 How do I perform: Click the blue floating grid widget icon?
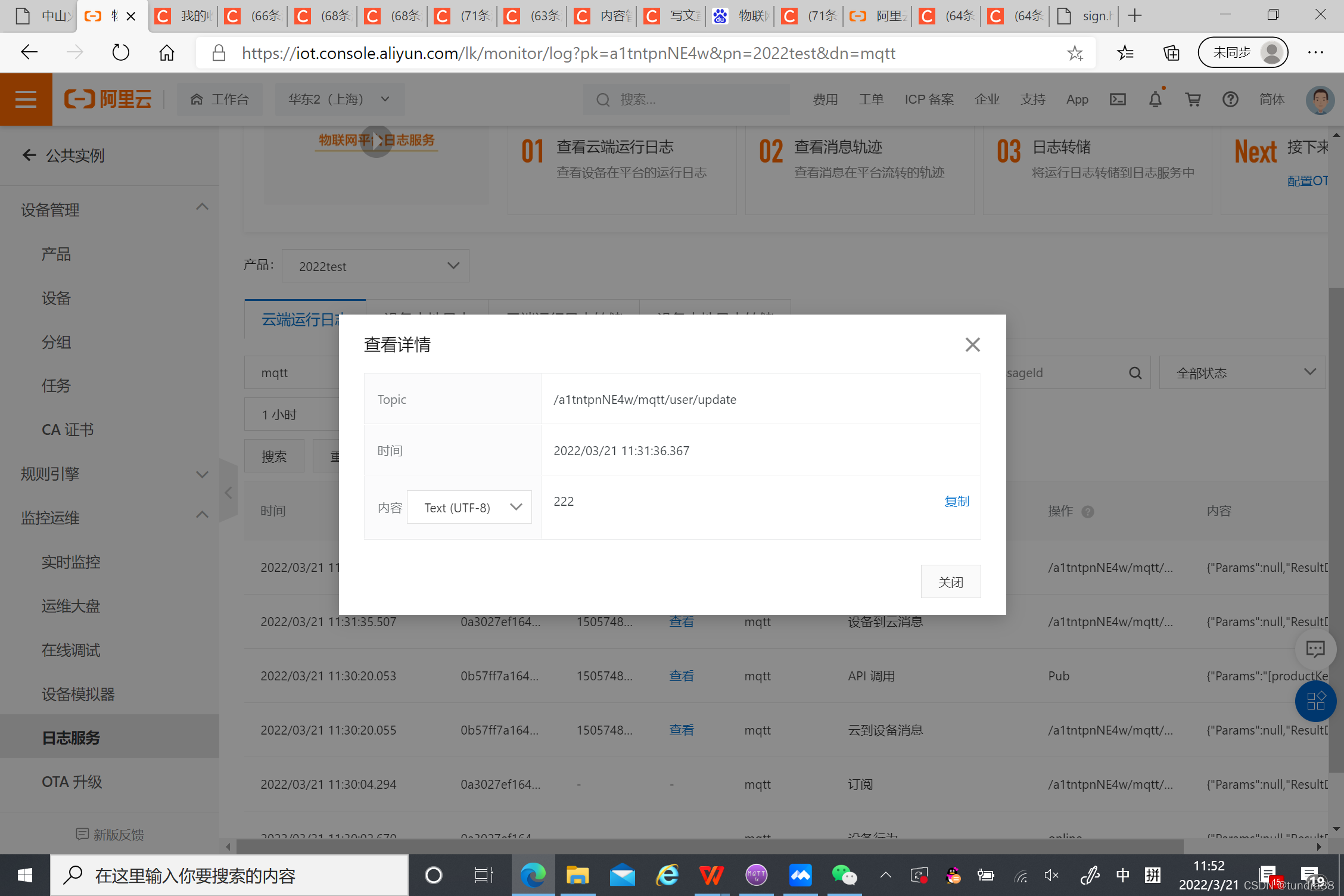pyautogui.click(x=1315, y=701)
